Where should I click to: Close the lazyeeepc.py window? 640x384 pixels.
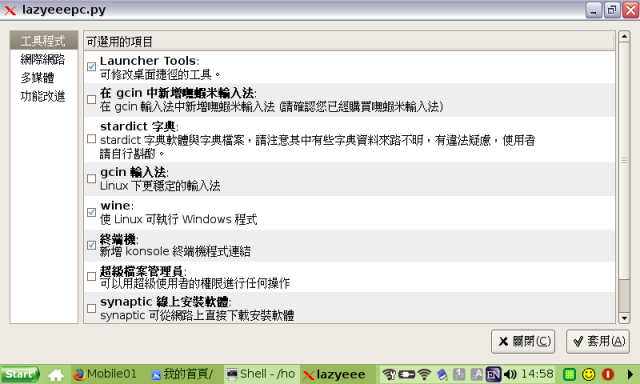click(x=630, y=10)
